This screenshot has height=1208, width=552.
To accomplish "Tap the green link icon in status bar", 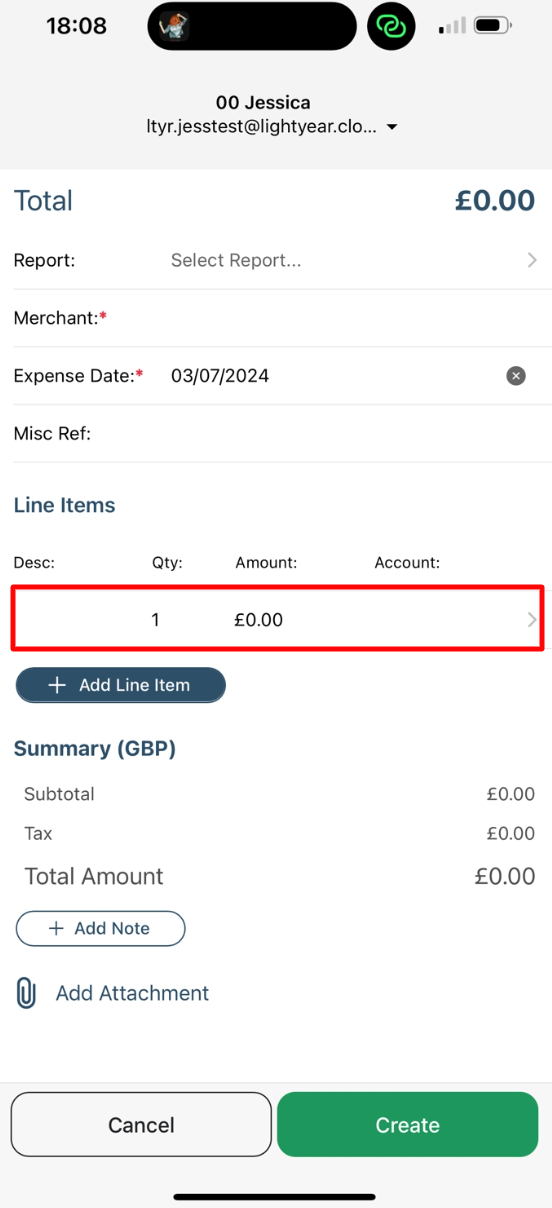I will pos(391,26).
